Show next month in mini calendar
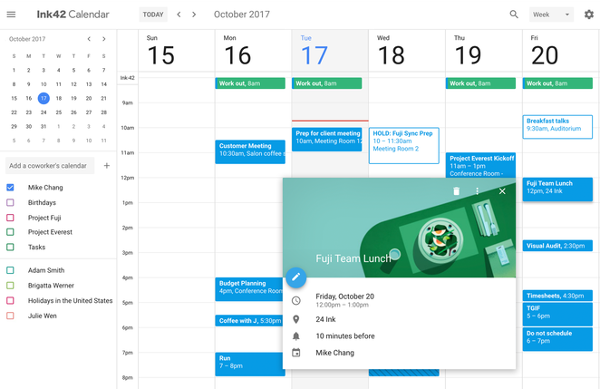 [x=104, y=39]
